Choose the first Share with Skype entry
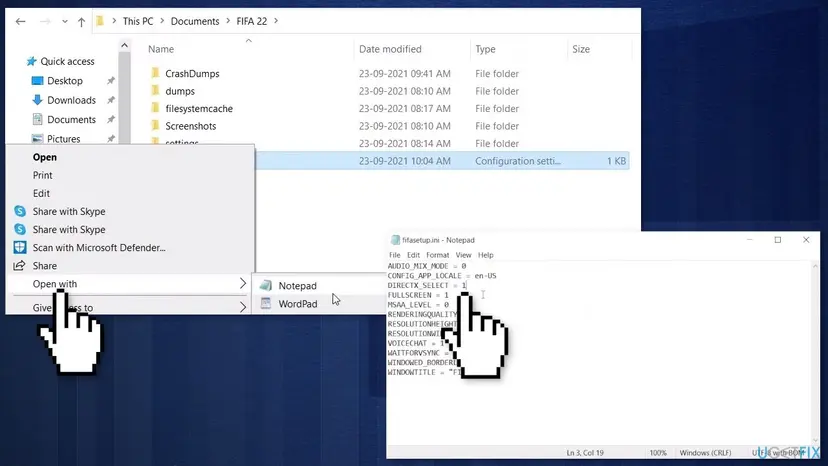This screenshot has height=466, width=828. tap(69, 211)
